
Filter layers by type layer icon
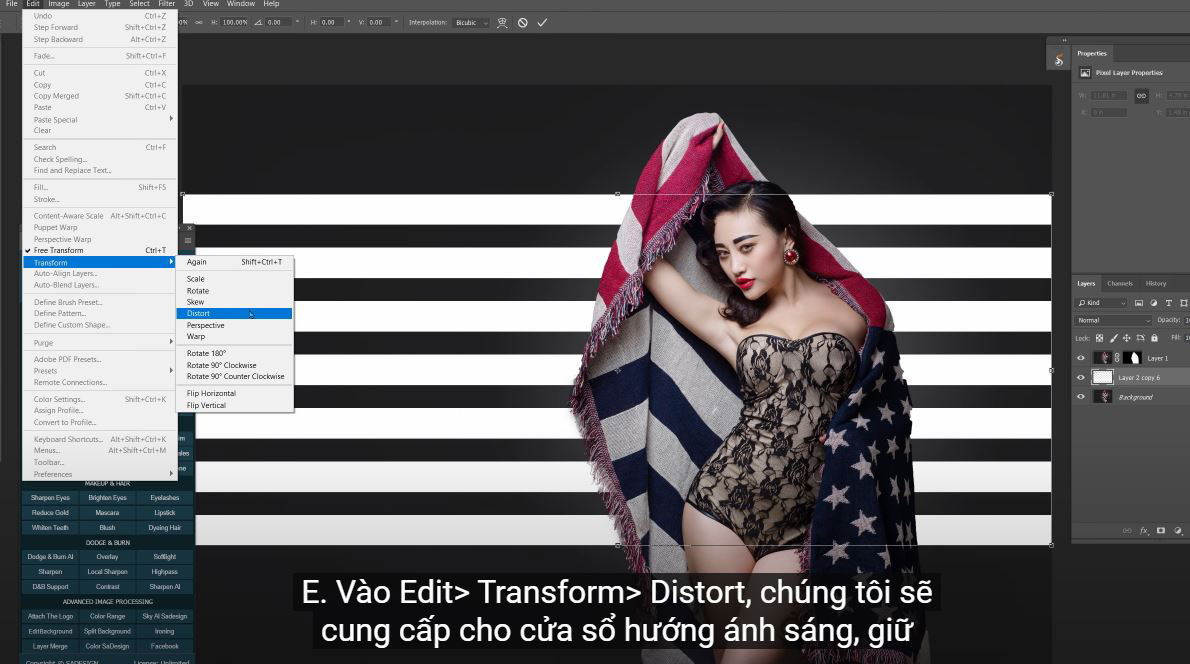(x=1169, y=303)
